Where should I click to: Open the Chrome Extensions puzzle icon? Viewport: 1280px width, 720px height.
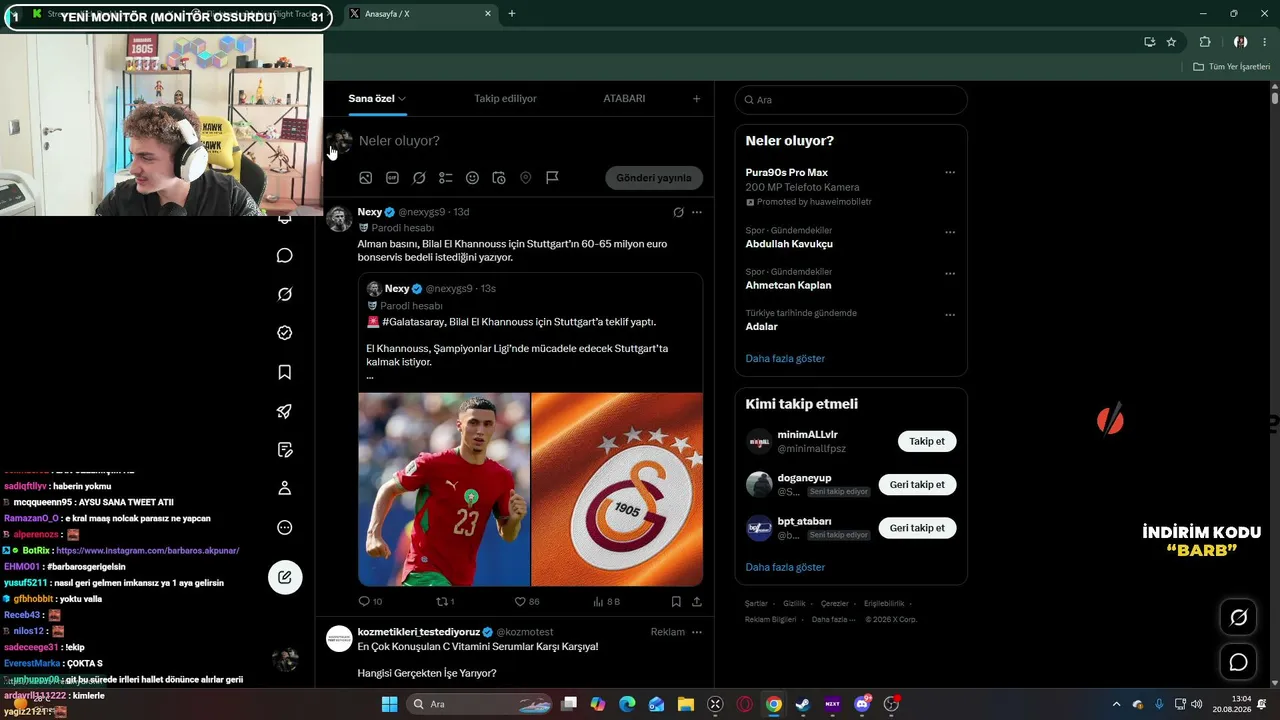click(1205, 42)
